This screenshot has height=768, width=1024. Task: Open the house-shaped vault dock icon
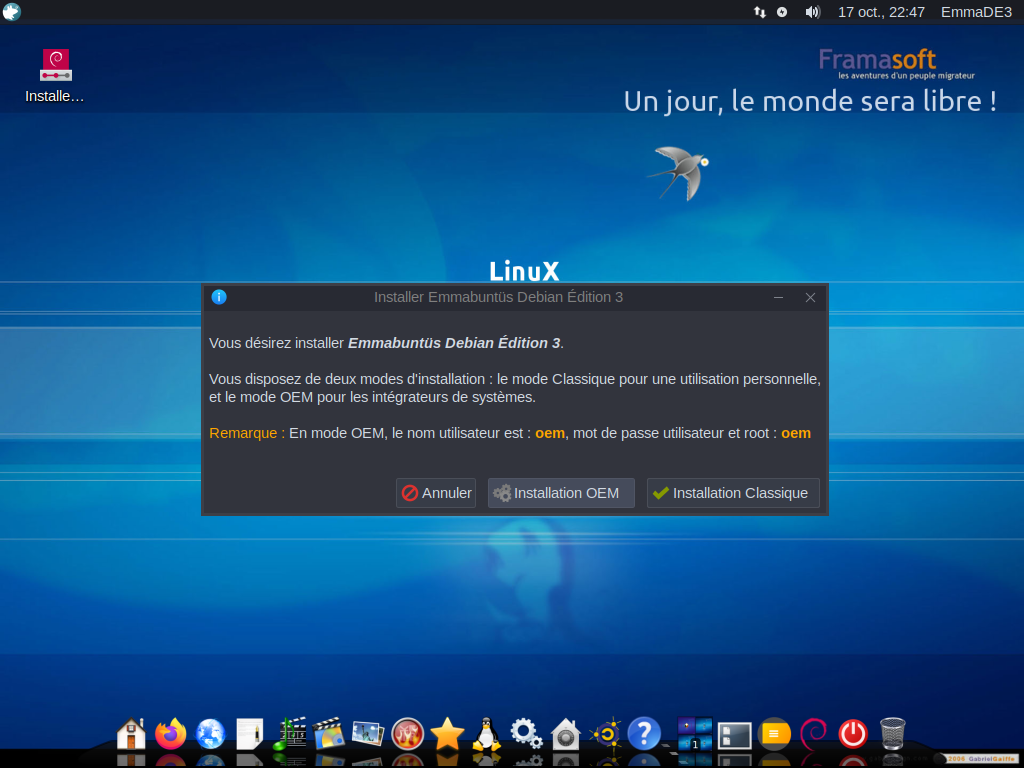(566, 734)
